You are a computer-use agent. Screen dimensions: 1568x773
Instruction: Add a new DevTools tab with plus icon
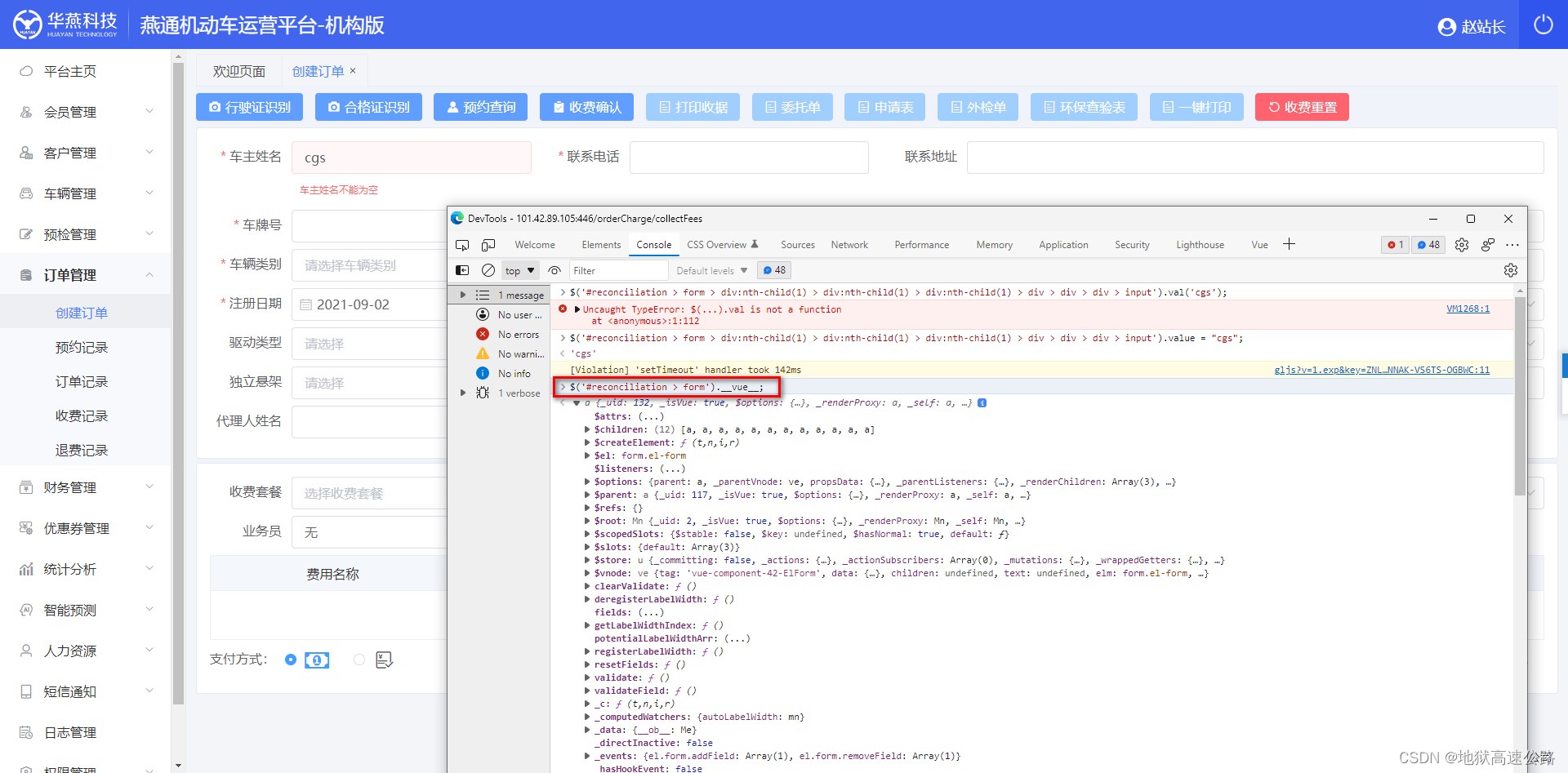1289,244
